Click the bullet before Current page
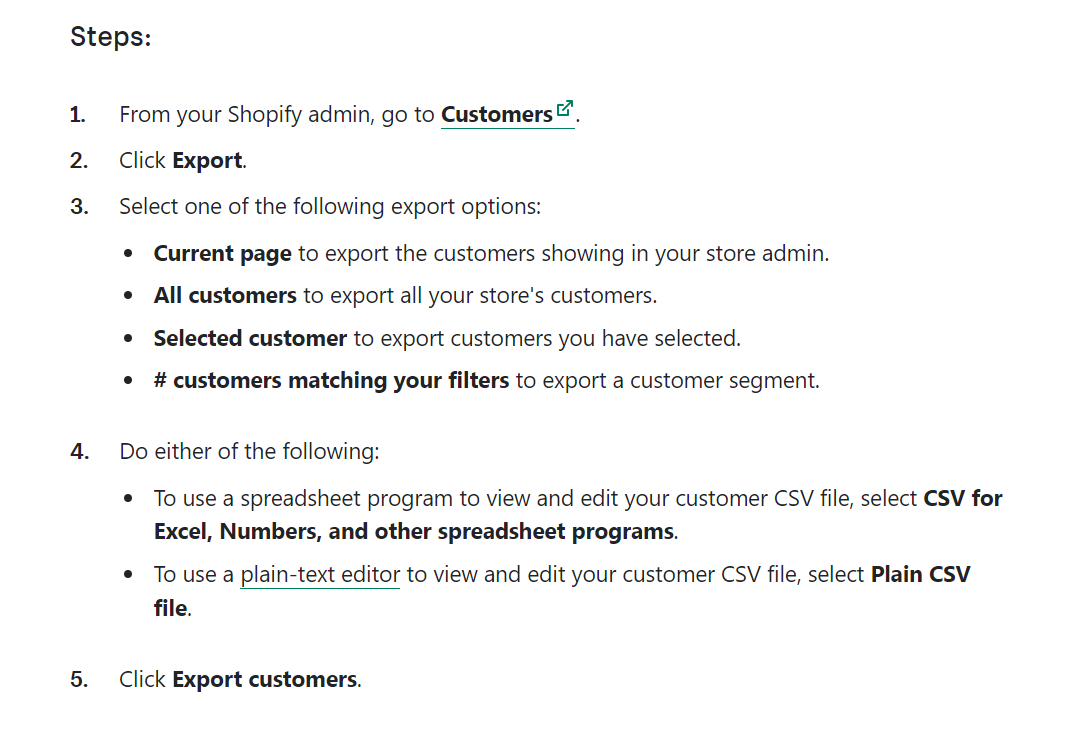The image size is (1079, 754). point(129,255)
